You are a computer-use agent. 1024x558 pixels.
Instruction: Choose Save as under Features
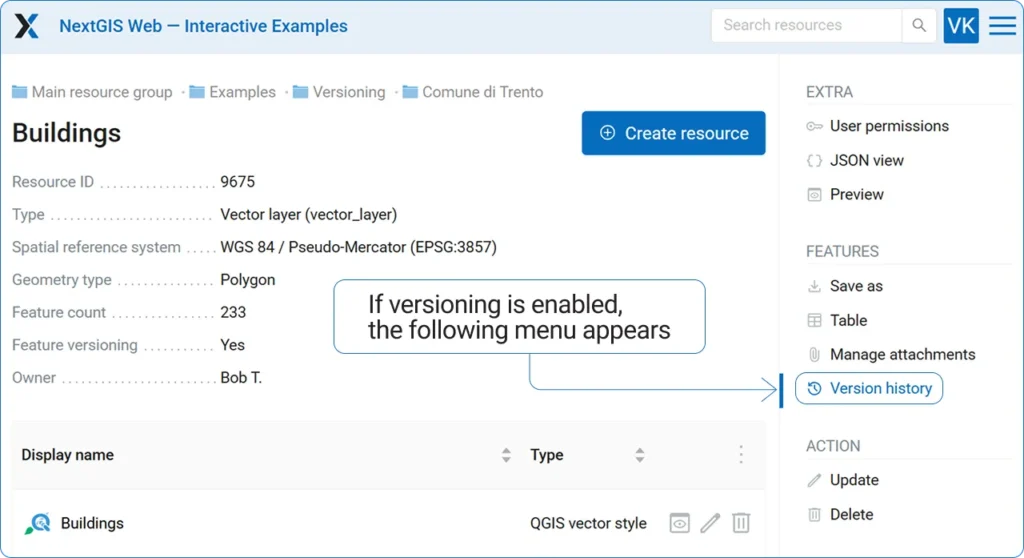855,286
